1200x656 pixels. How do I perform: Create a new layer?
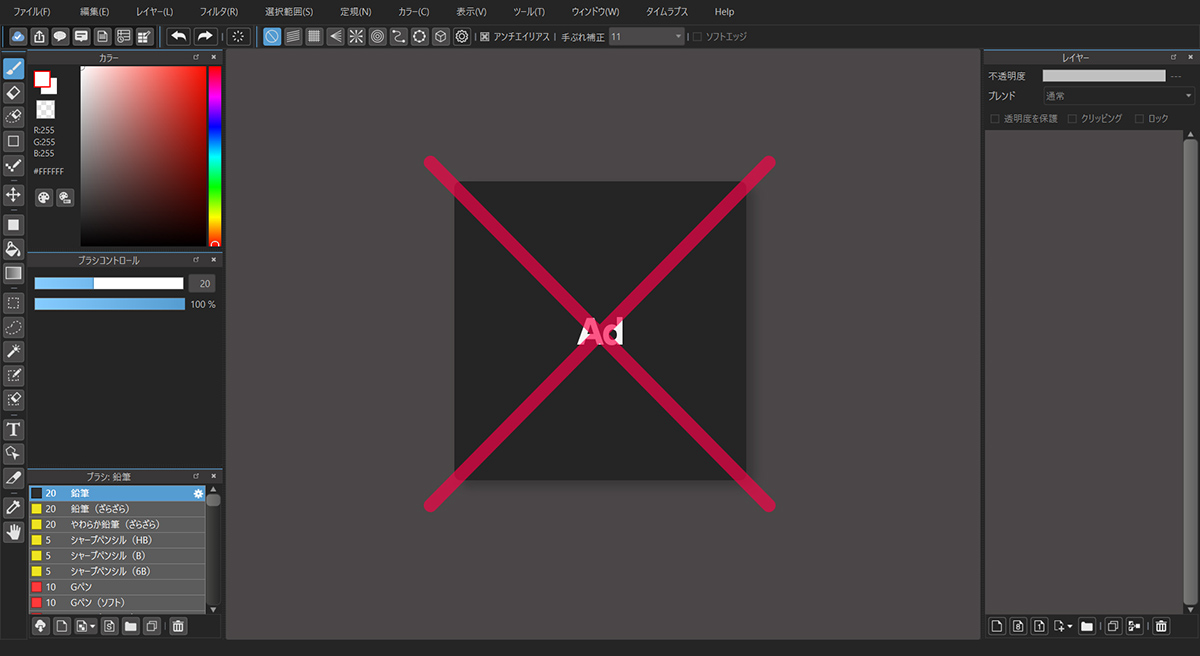click(x=996, y=625)
